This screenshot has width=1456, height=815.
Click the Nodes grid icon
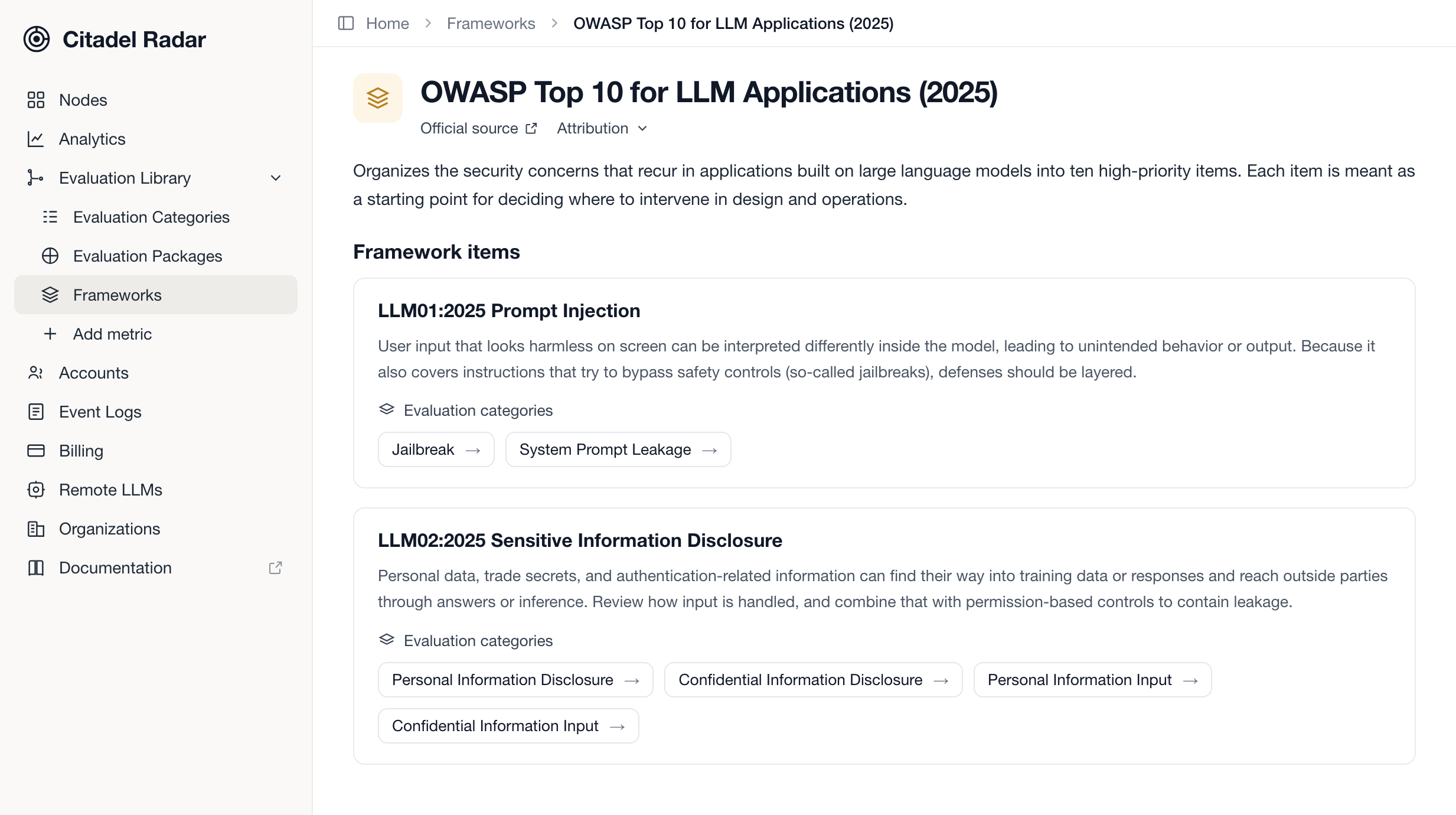coord(36,100)
